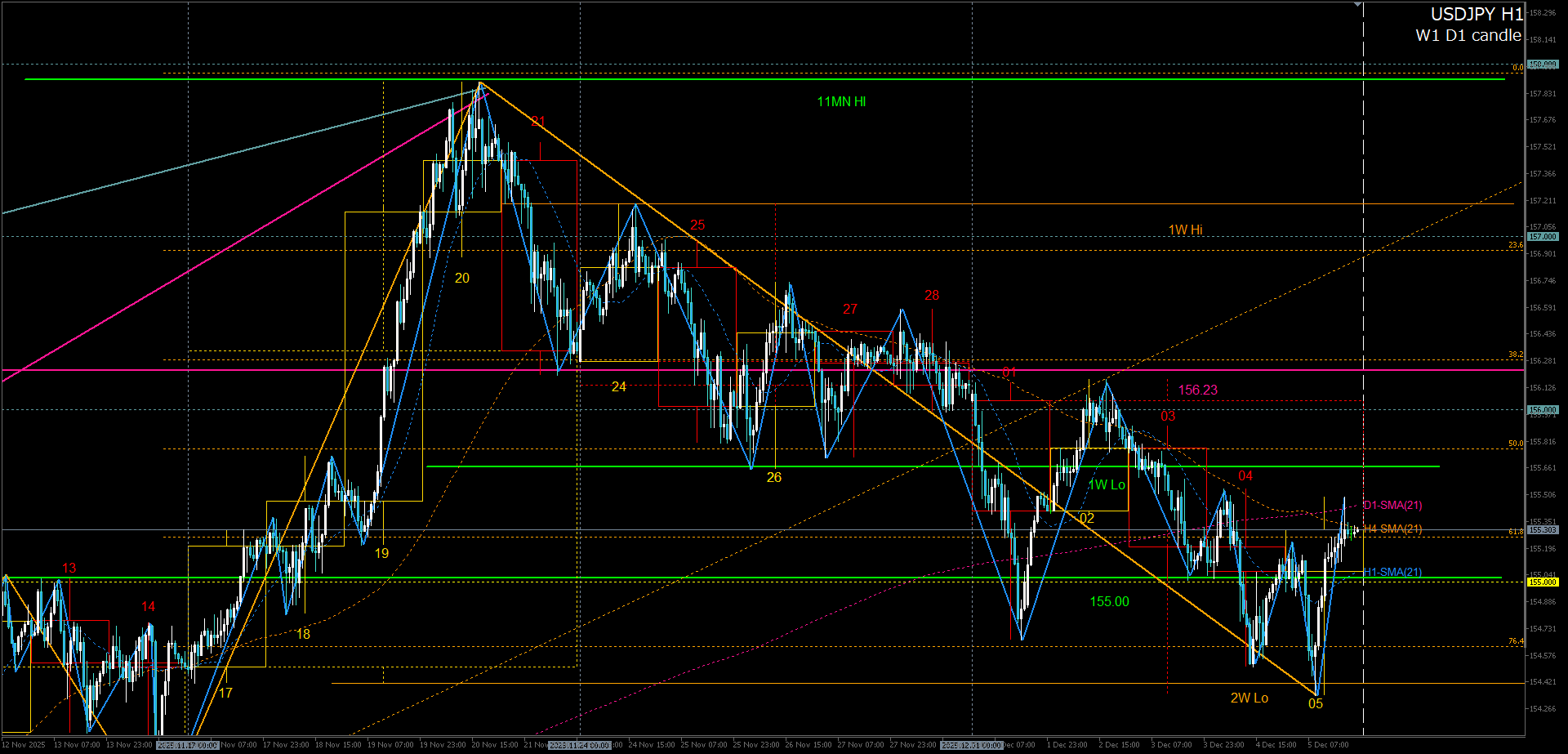Select the USDJPY H1 chart title label

click(x=1476, y=14)
